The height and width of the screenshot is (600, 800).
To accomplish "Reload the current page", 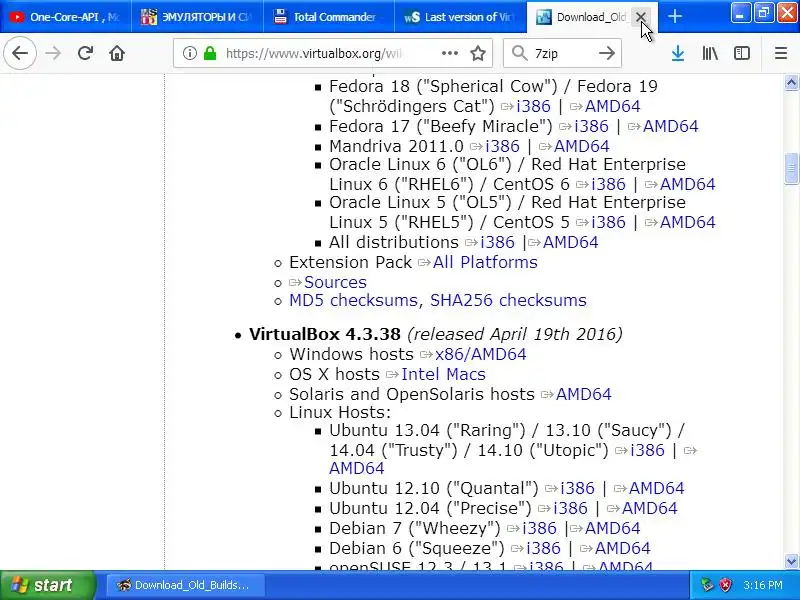I will (85, 53).
